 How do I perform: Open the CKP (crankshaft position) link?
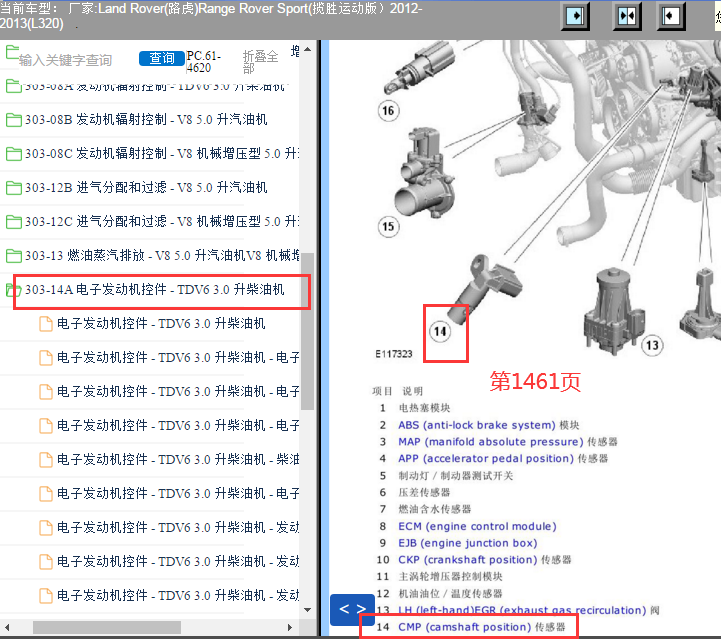tap(468, 560)
